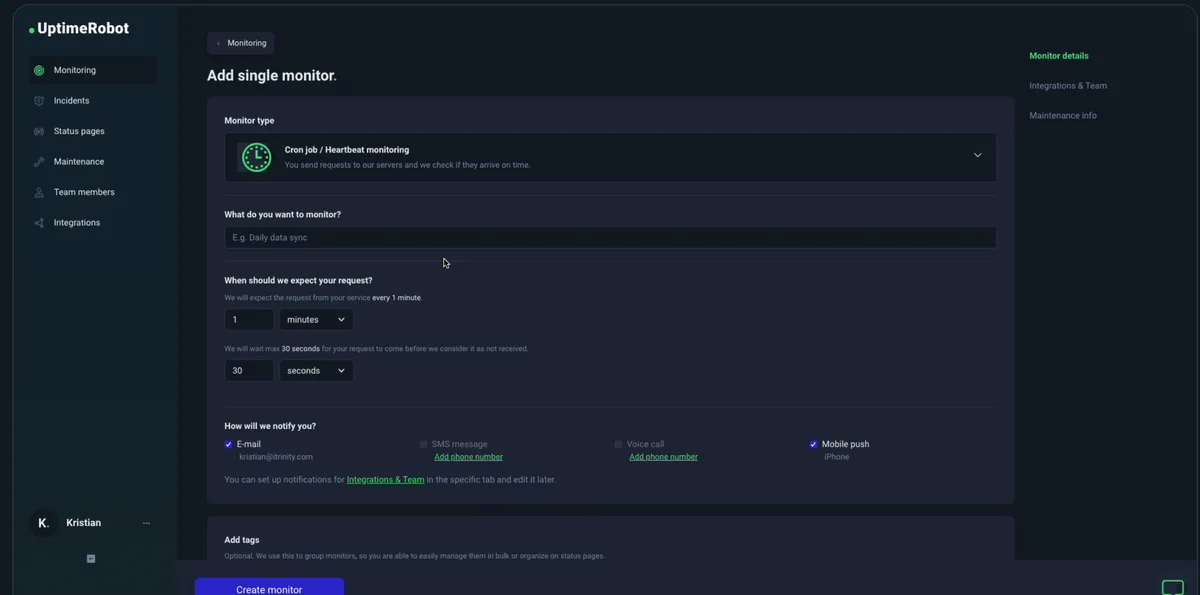Expand the Monitor type dropdown chevron
Image resolution: width=1200 pixels, height=595 pixels.
tap(978, 155)
